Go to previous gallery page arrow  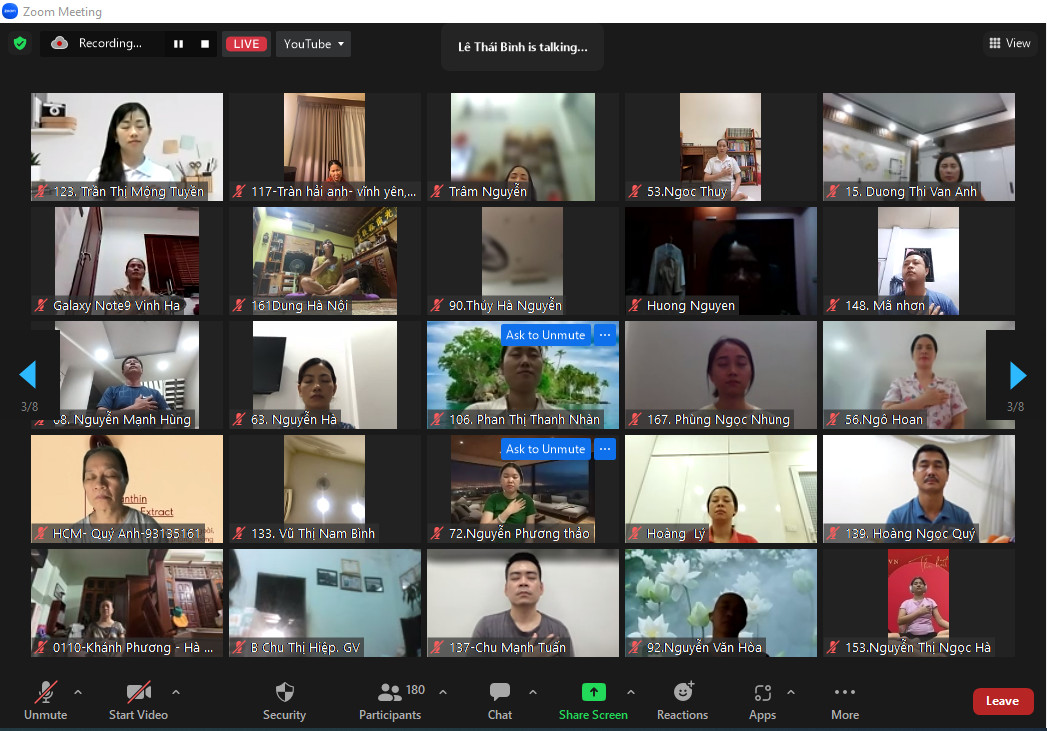(x=28, y=375)
